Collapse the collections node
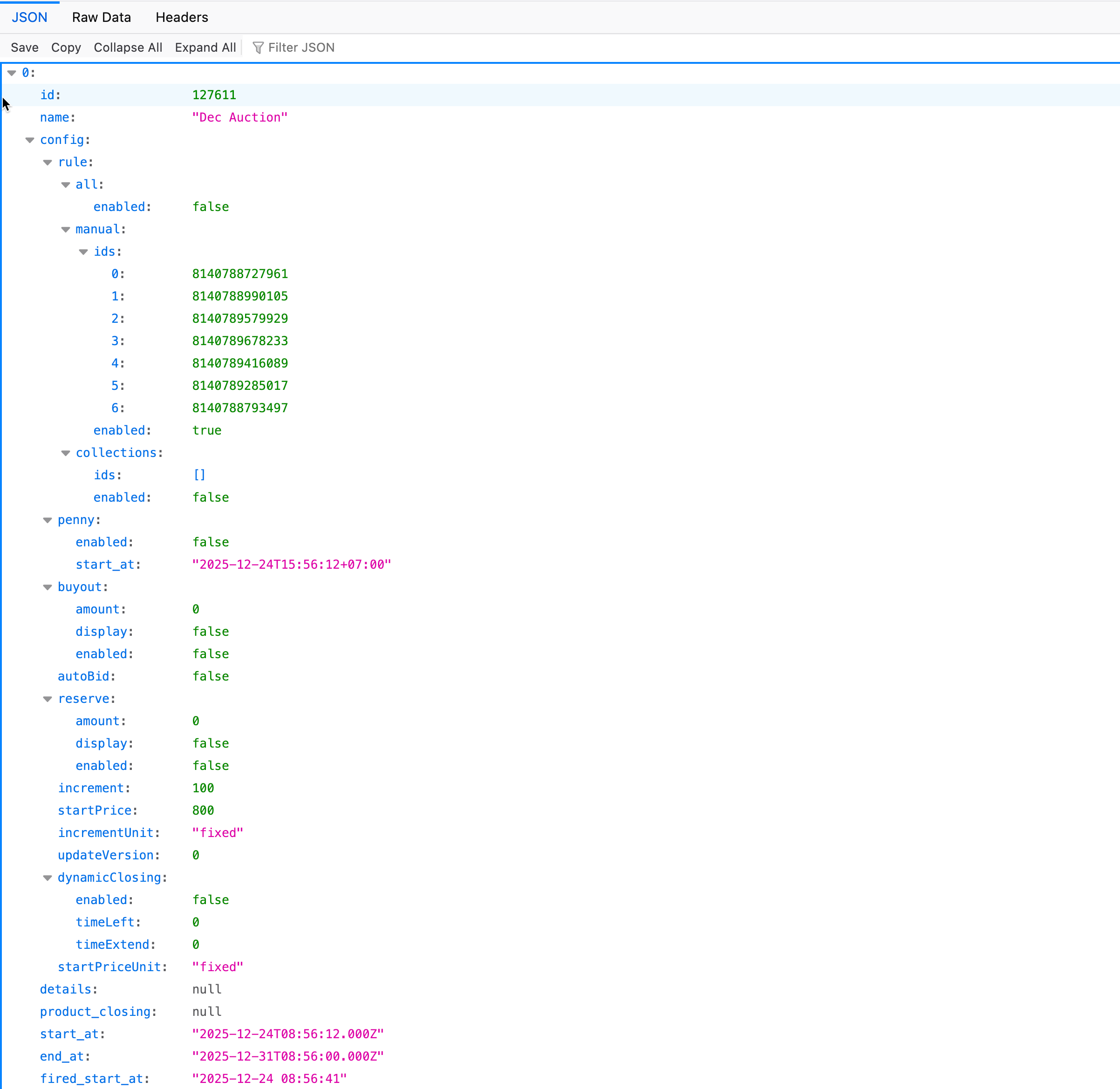This screenshot has width=1120, height=1089. [66, 453]
